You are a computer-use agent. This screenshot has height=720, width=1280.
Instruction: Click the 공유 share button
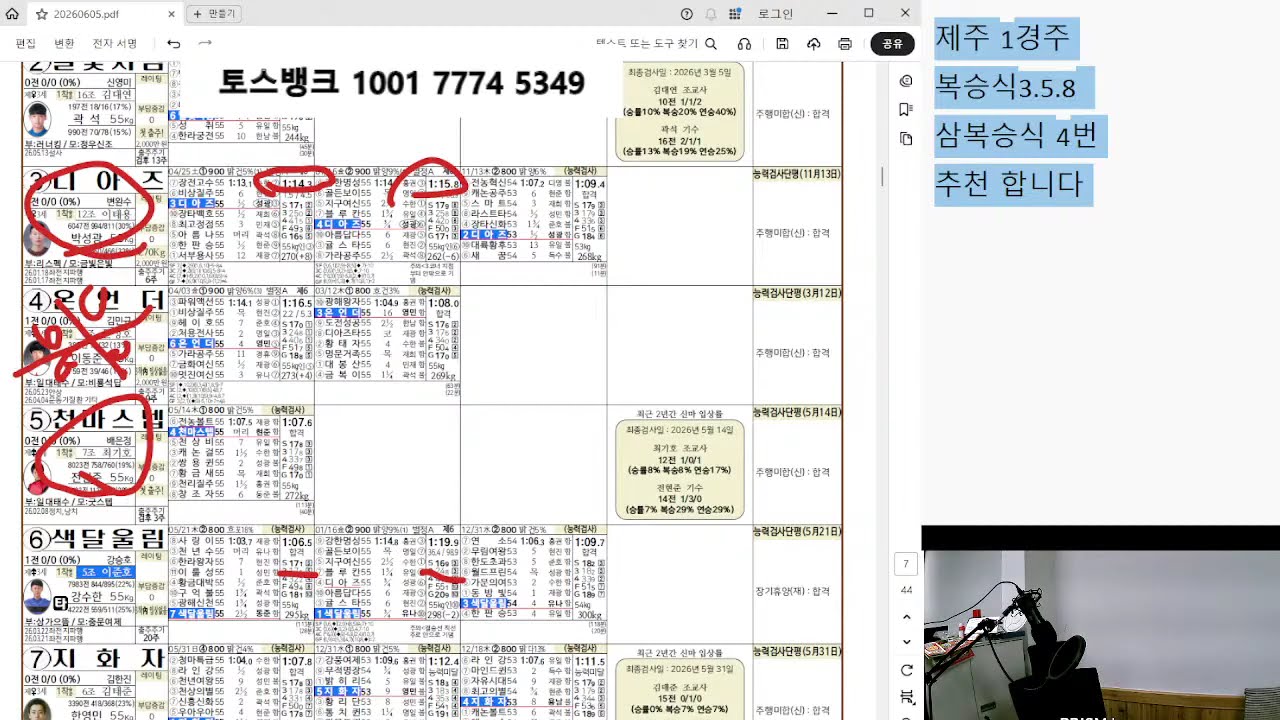point(892,44)
